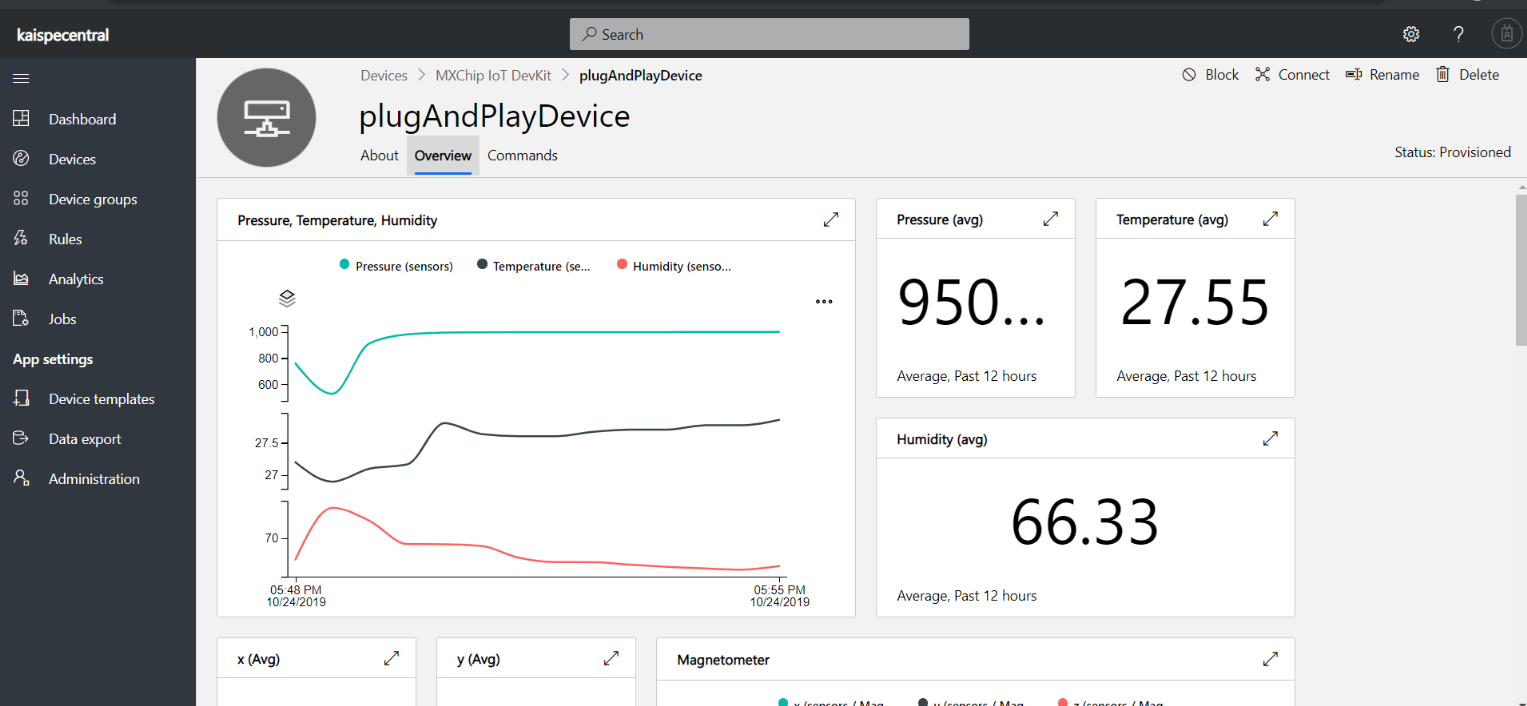Image resolution: width=1527 pixels, height=706 pixels.
Task: Open the Analytics section
Action: pos(76,278)
